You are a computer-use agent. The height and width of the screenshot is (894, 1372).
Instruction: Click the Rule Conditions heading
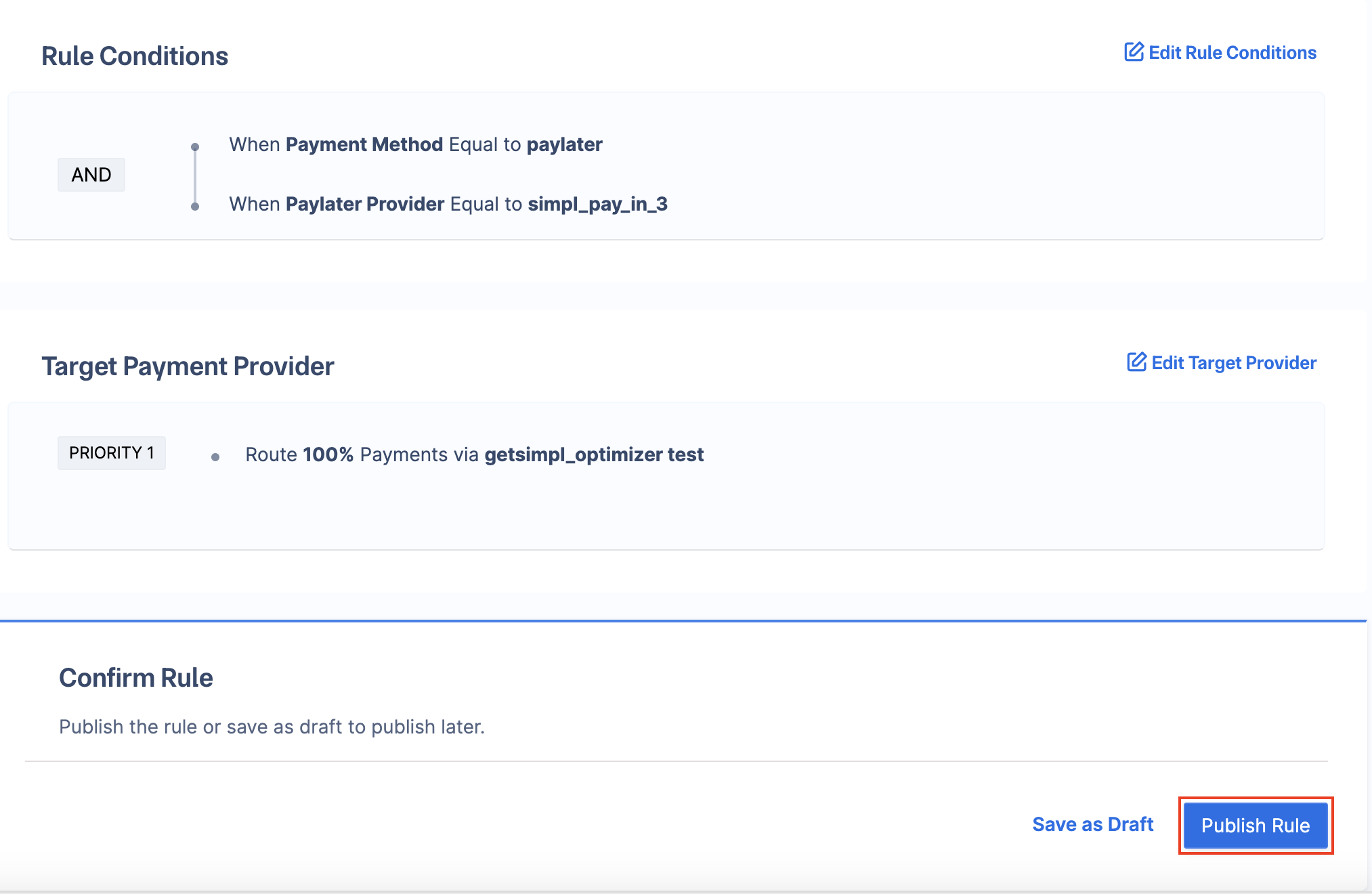135,56
